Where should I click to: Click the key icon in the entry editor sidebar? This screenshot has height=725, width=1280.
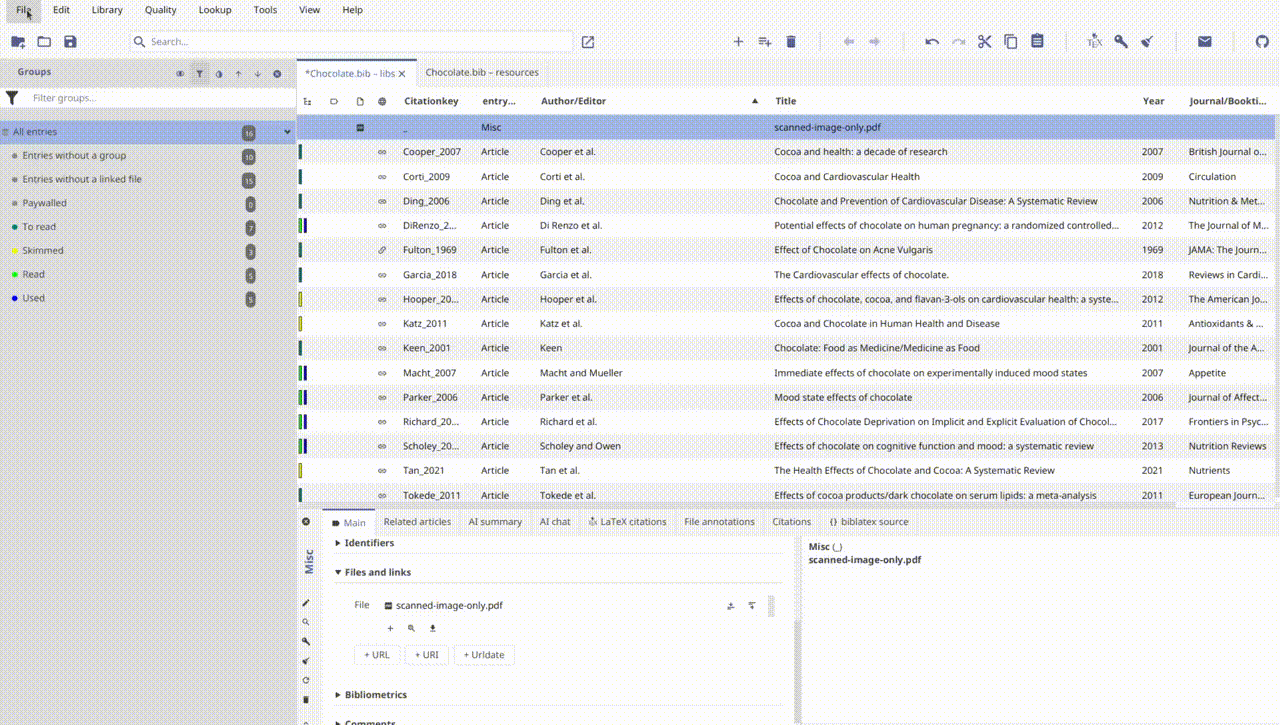click(306, 641)
